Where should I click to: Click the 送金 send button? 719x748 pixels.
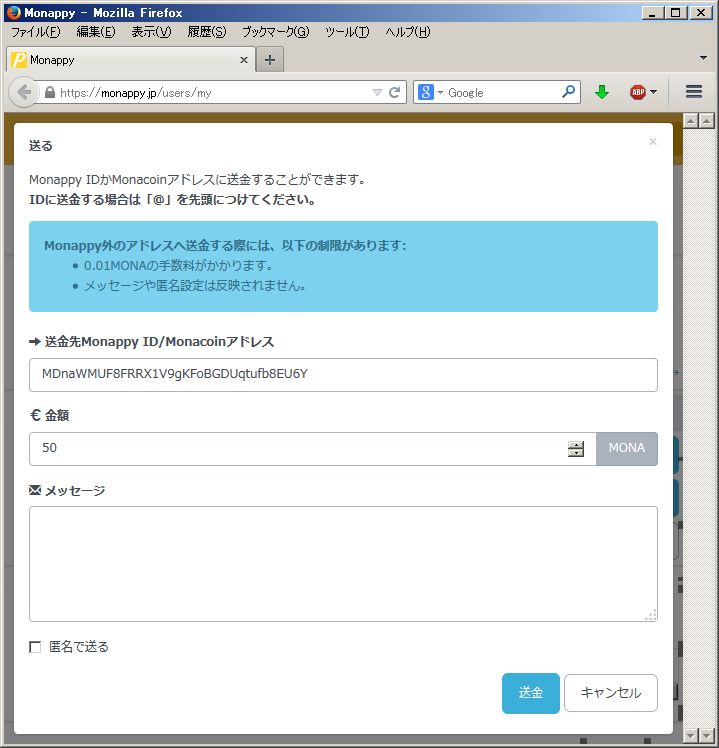pyautogui.click(x=531, y=693)
